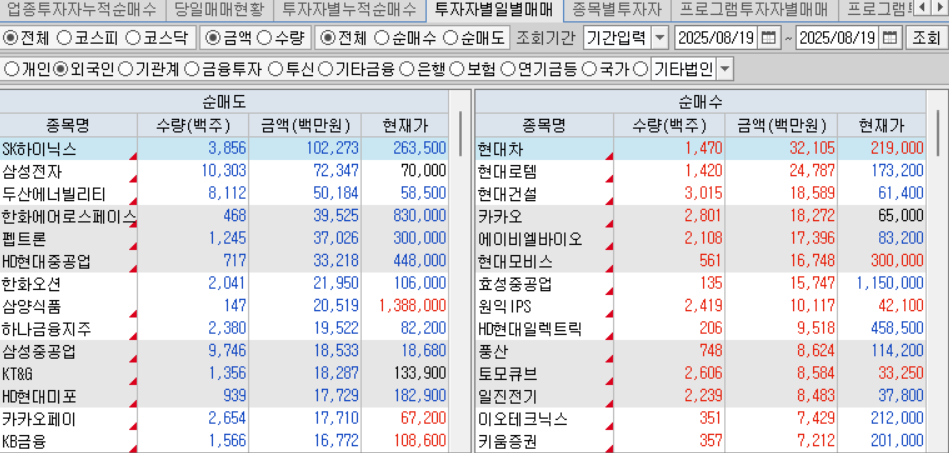
Task: Sort by 현재가 in 순매도 table
Action: click(405, 125)
